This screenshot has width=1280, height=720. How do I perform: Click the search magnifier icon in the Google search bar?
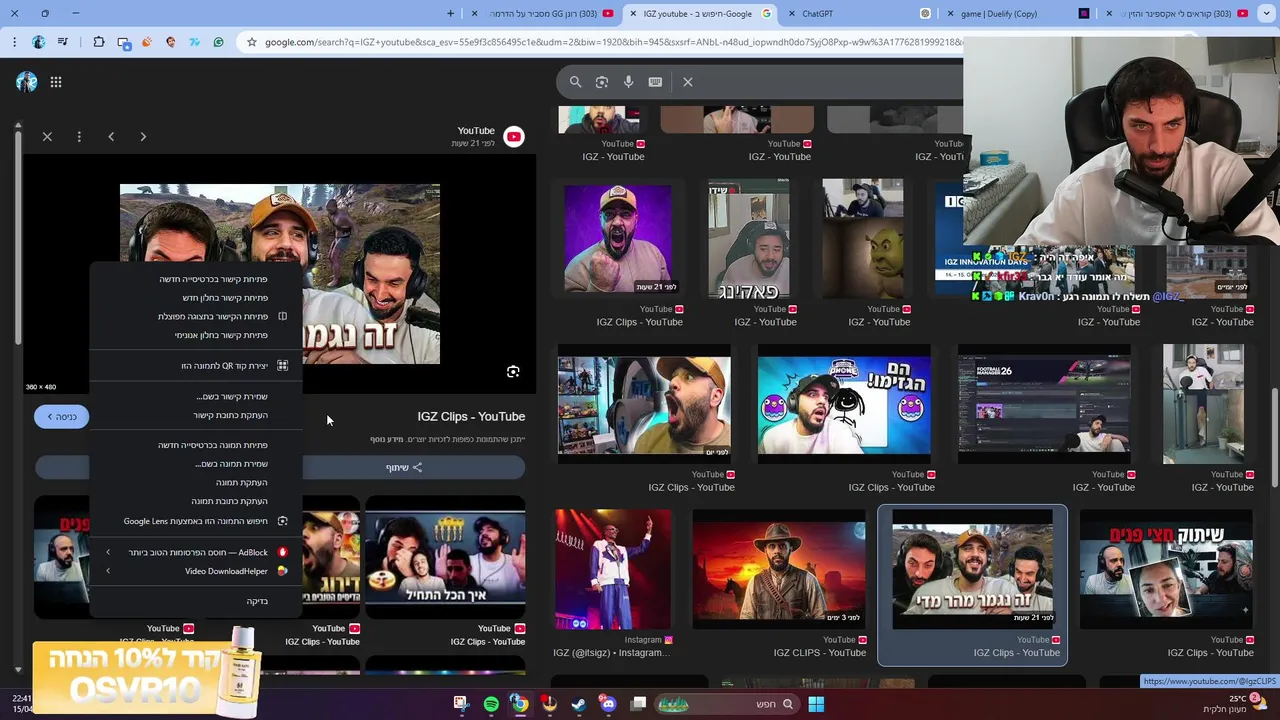point(575,82)
